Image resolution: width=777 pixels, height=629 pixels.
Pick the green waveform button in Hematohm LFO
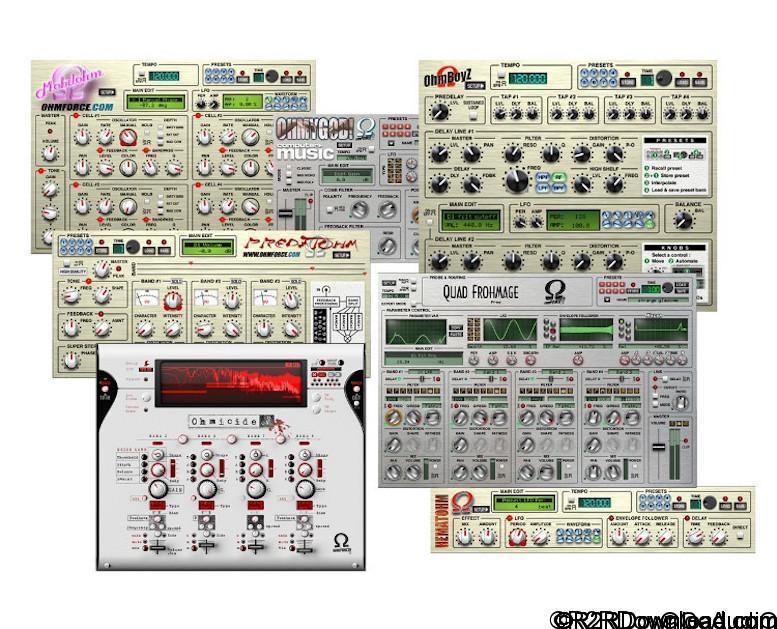(598, 540)
